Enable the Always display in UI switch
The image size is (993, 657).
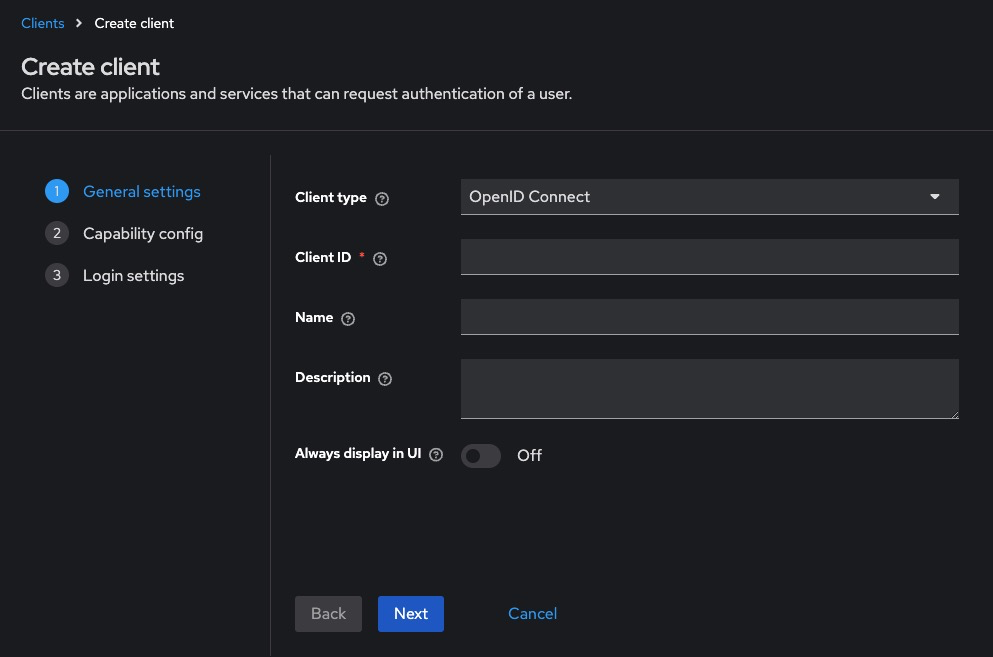pyautogui.click(x=481, y=456)
